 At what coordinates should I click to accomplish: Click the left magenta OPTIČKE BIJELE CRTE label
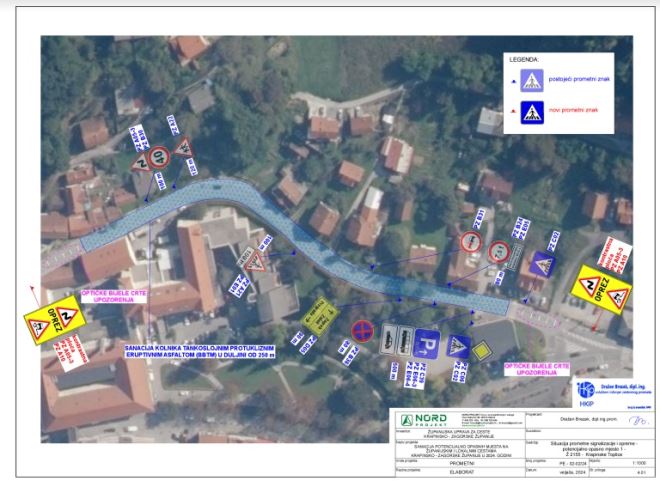[100, 297]
